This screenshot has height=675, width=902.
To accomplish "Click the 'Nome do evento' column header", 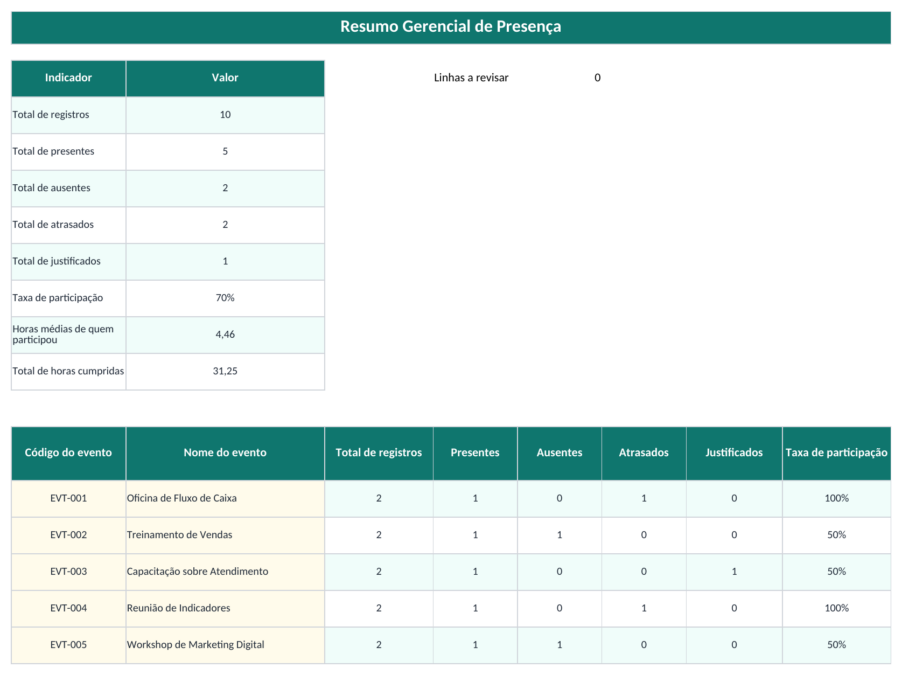I will [x=225, y=453].
